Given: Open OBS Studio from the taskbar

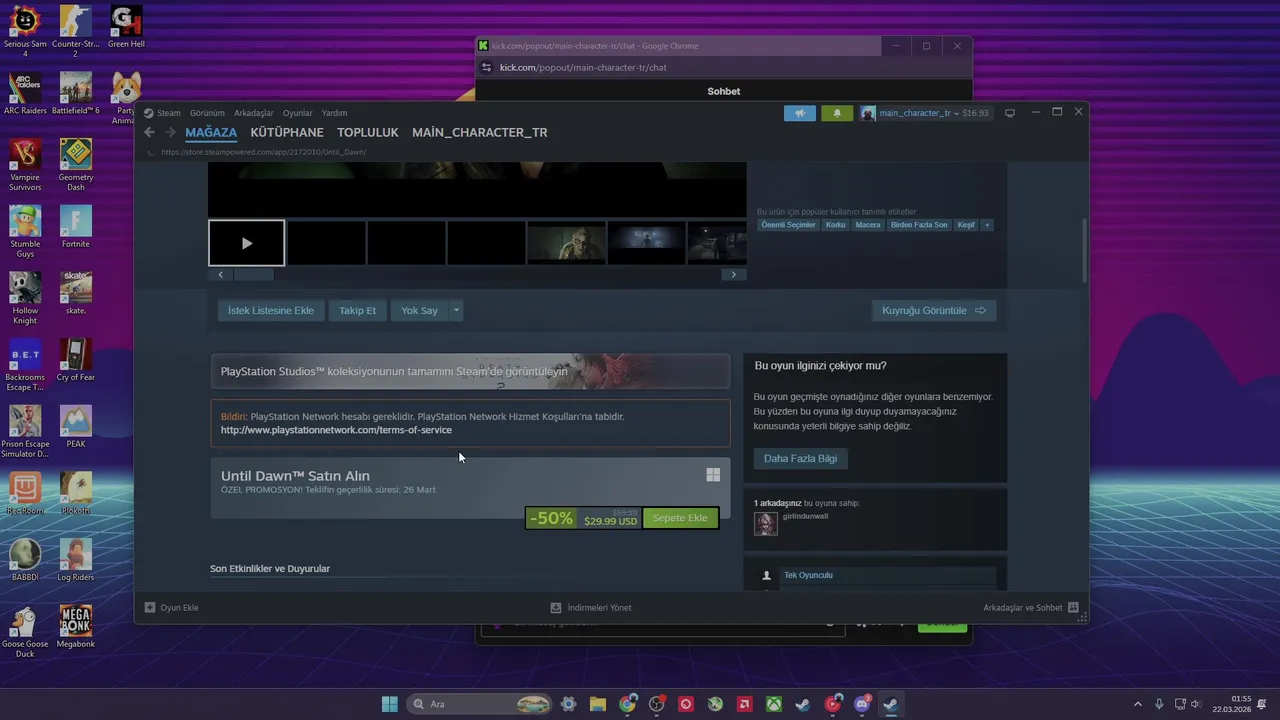Looking at the screenshot, I should point(656,704).
